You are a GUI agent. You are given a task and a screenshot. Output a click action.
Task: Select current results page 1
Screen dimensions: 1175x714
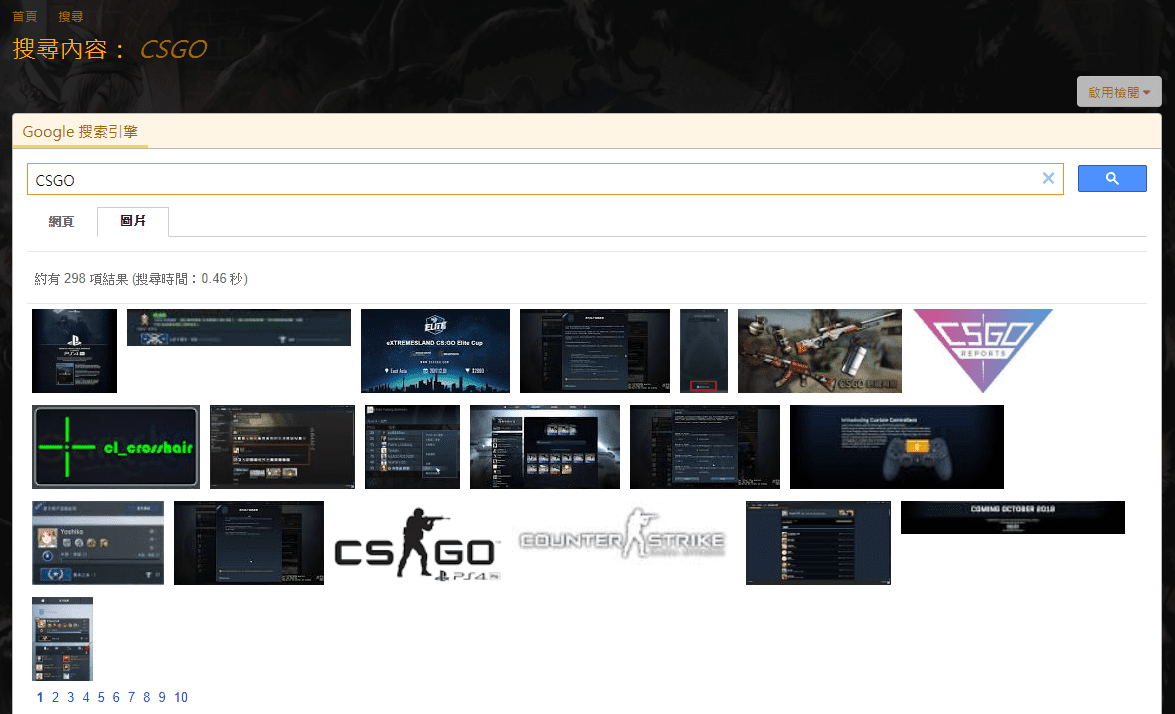[40, 698]
